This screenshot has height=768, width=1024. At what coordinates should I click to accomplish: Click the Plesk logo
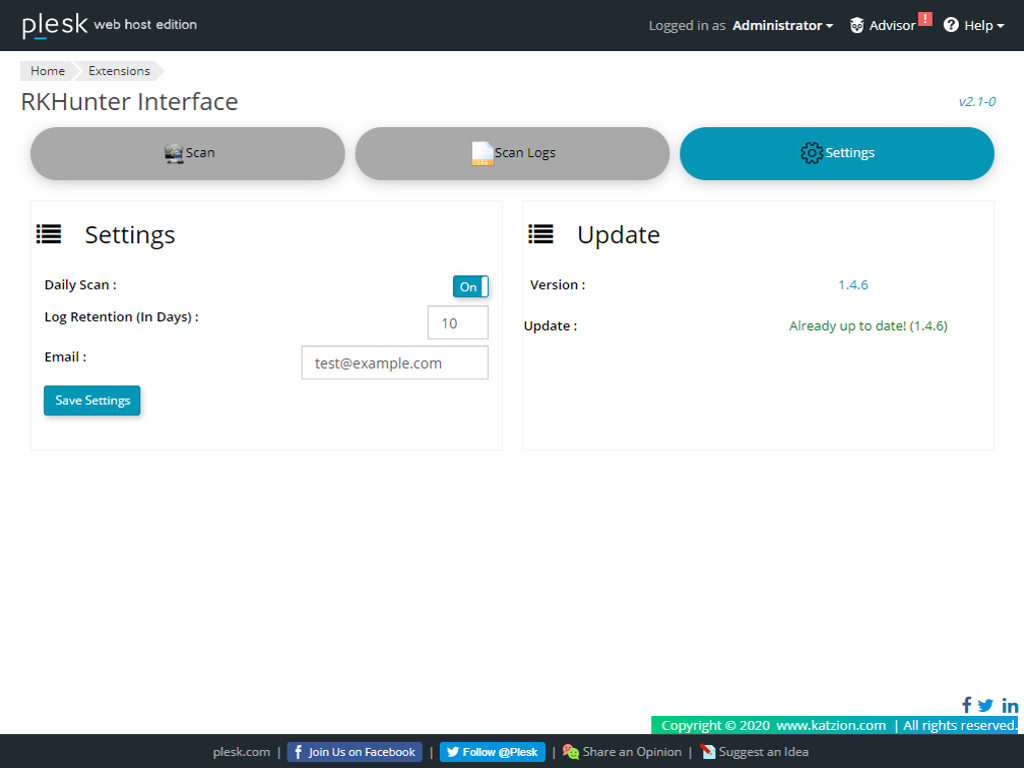(x=54, y=25)
